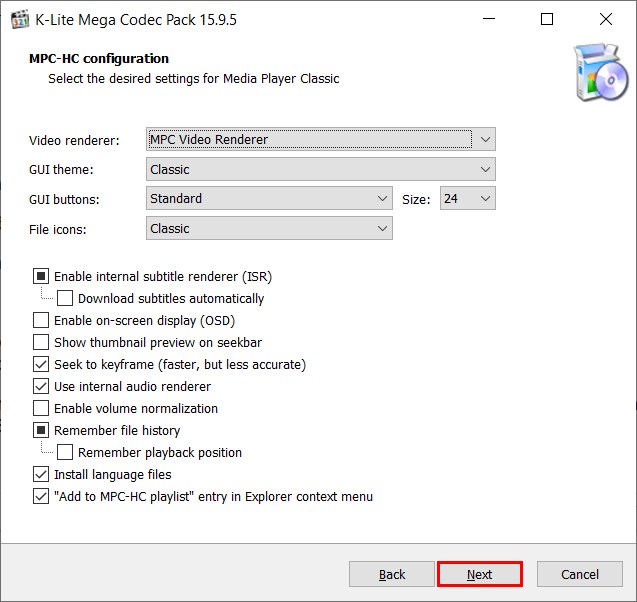The image size is (637, 602).
Task: Click the 'Size:' label
Action: tap(416, 199)
